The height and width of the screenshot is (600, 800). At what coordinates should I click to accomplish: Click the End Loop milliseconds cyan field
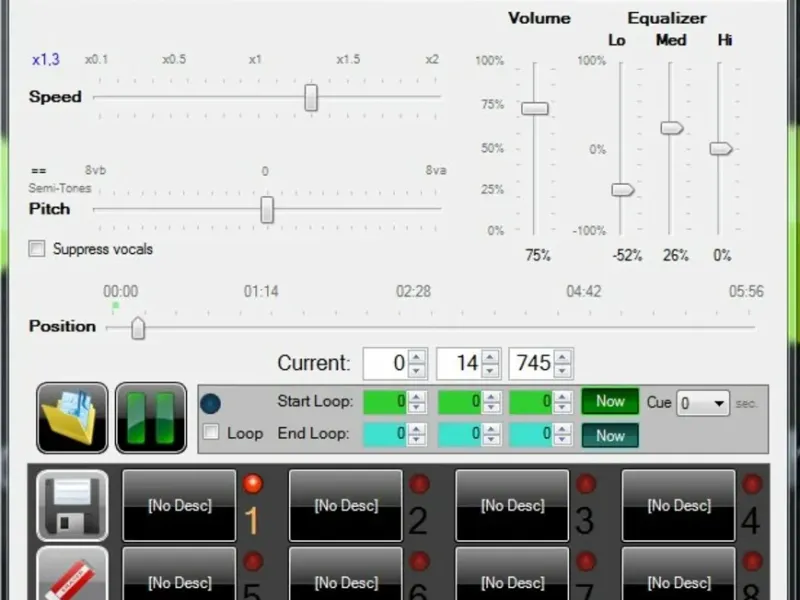531,434
